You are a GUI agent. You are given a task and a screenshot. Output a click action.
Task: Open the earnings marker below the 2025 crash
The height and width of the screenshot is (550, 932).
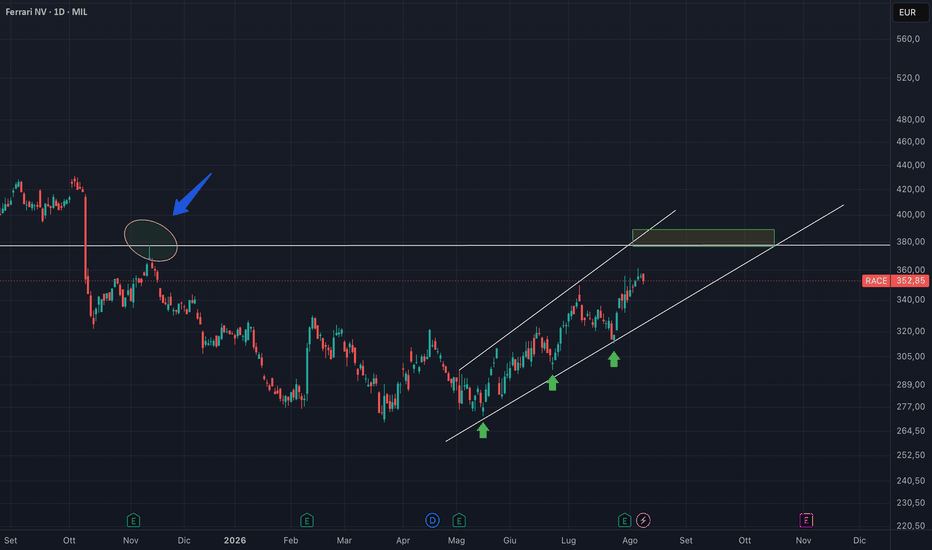(133, 521)
